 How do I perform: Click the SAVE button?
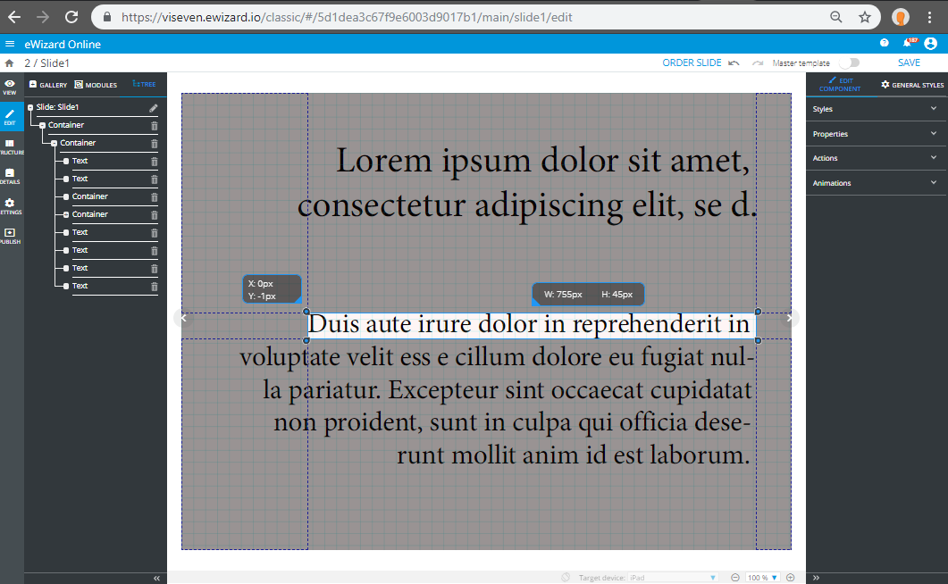[x=908, y=63]
